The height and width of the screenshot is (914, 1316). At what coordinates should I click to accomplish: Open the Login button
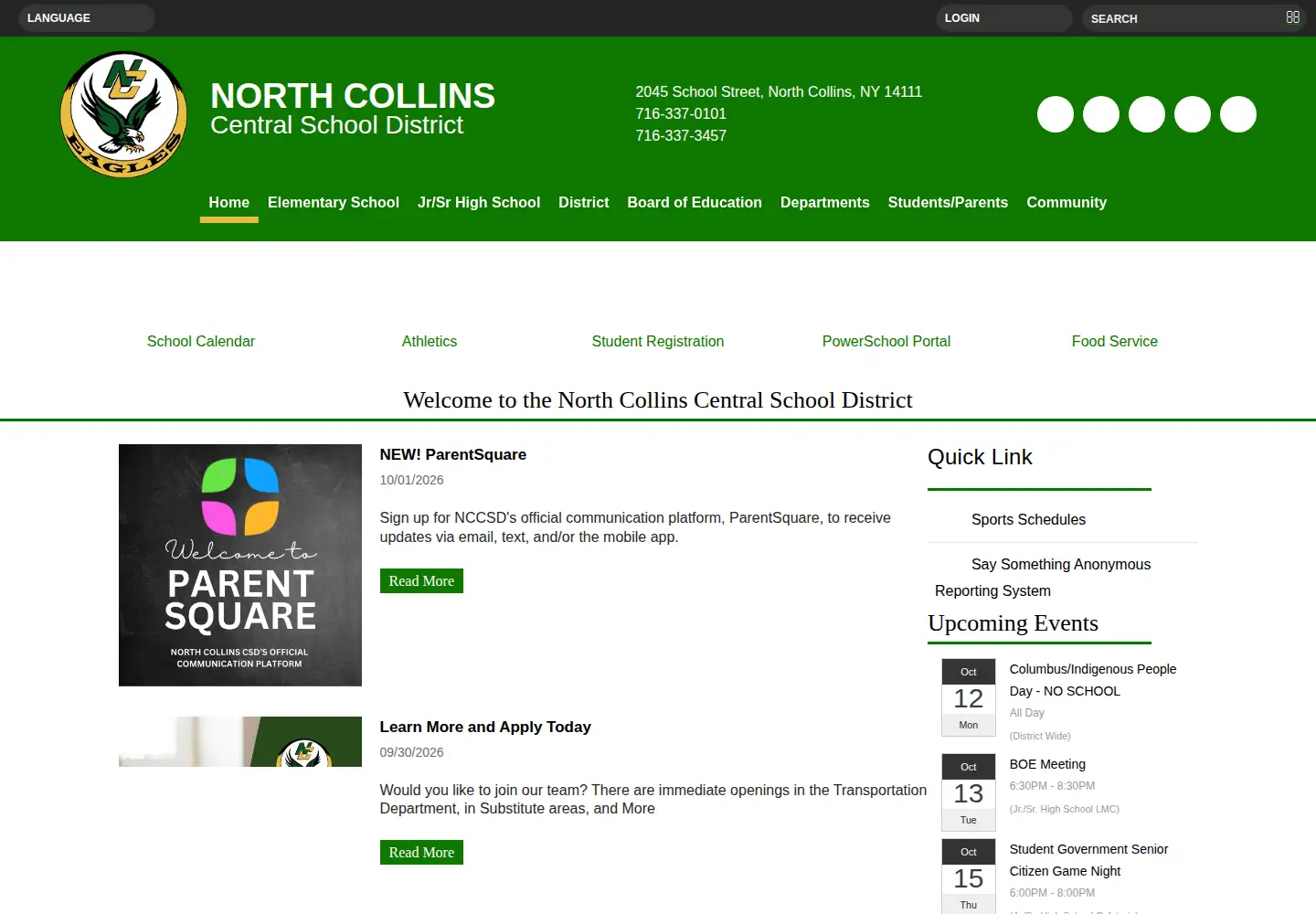click(x=1003, y=18)
